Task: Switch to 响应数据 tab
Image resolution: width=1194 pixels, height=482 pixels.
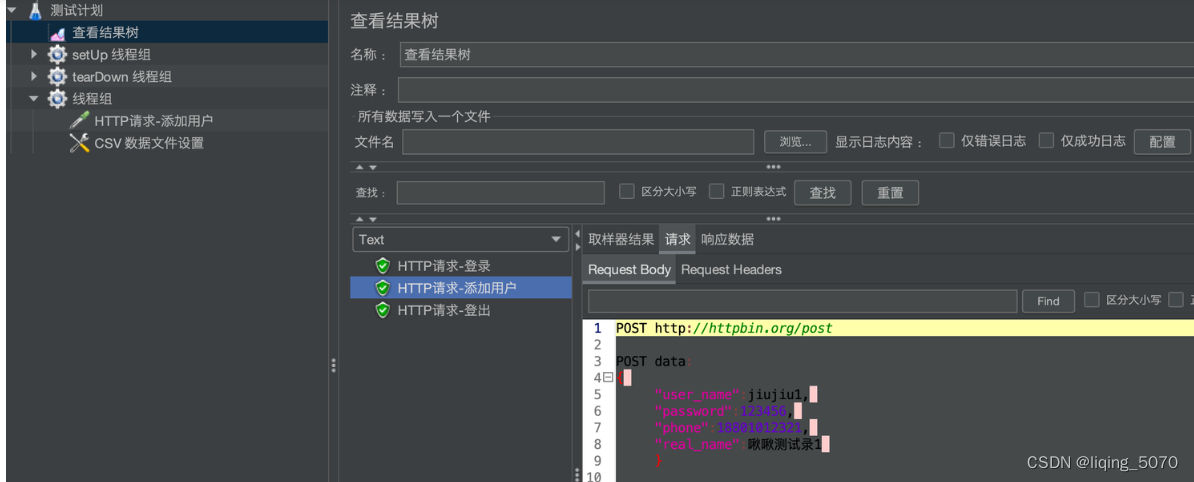Action: click(x=727, y=239)
